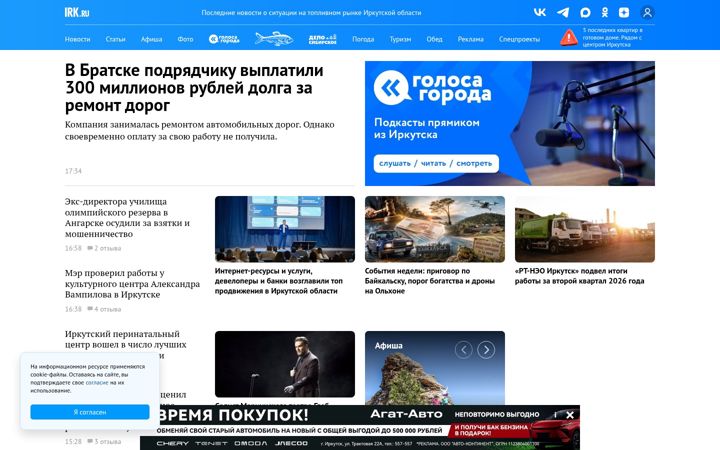The width and height of the screenshot is (720, 450).
Task: Close the Агат-Авто bottom ad banner
Action: pos(570,415)
